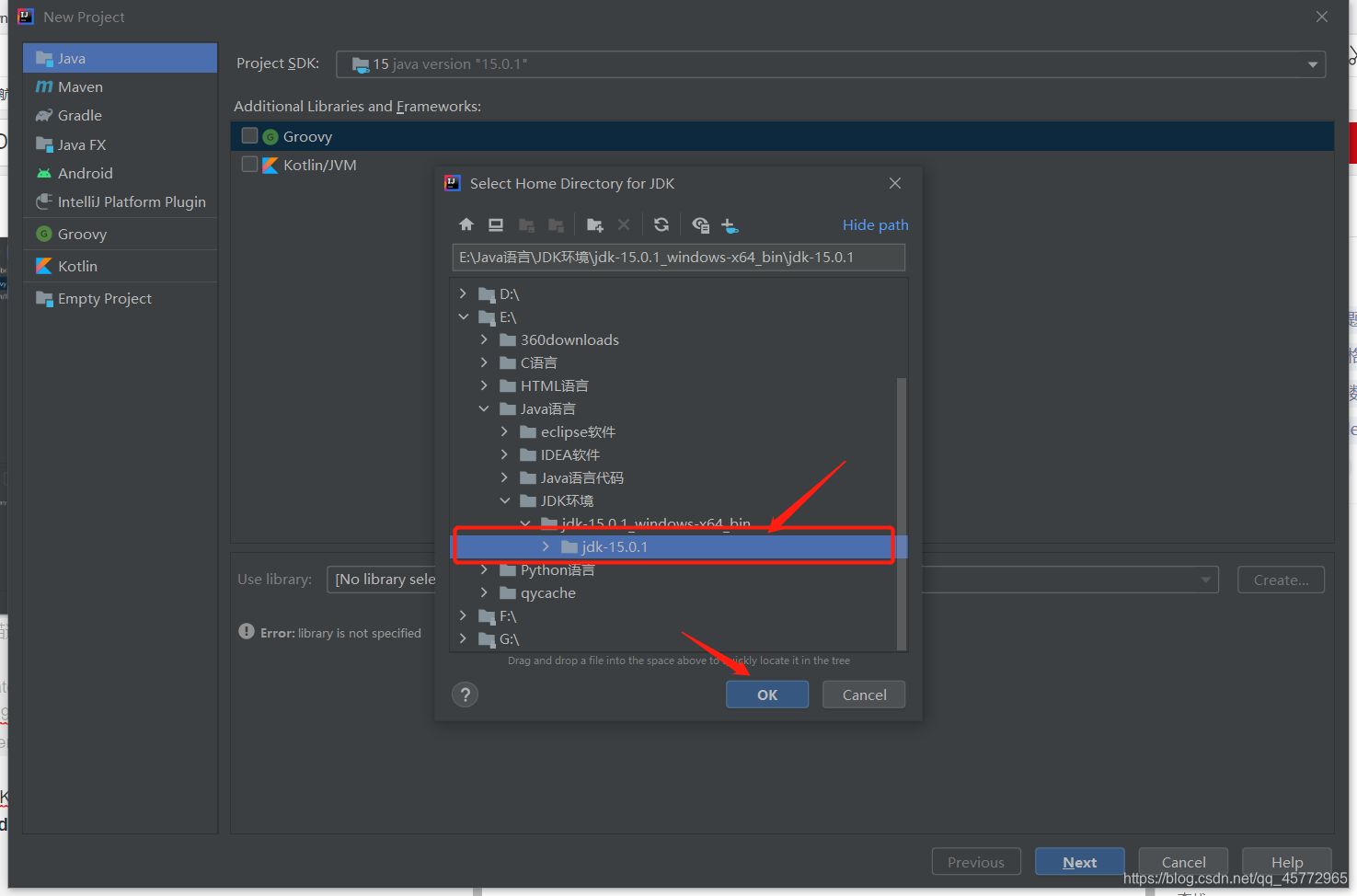The width and height of the screenshot is (1357, 896).
Task: Cancel the Select Home Directory dialog
Action: point(864,695)
